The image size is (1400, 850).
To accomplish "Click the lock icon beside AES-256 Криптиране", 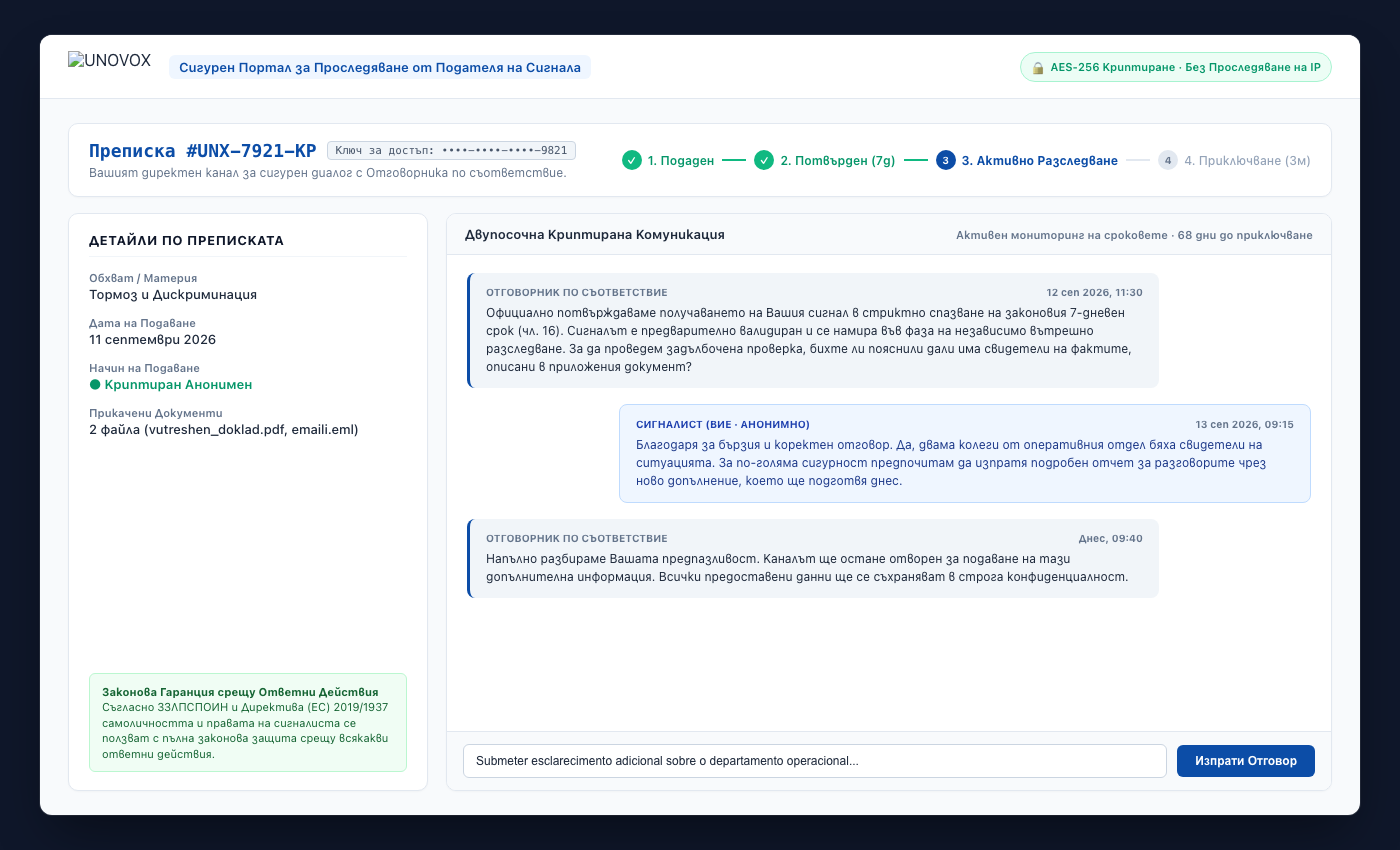I will point(1038,68).
